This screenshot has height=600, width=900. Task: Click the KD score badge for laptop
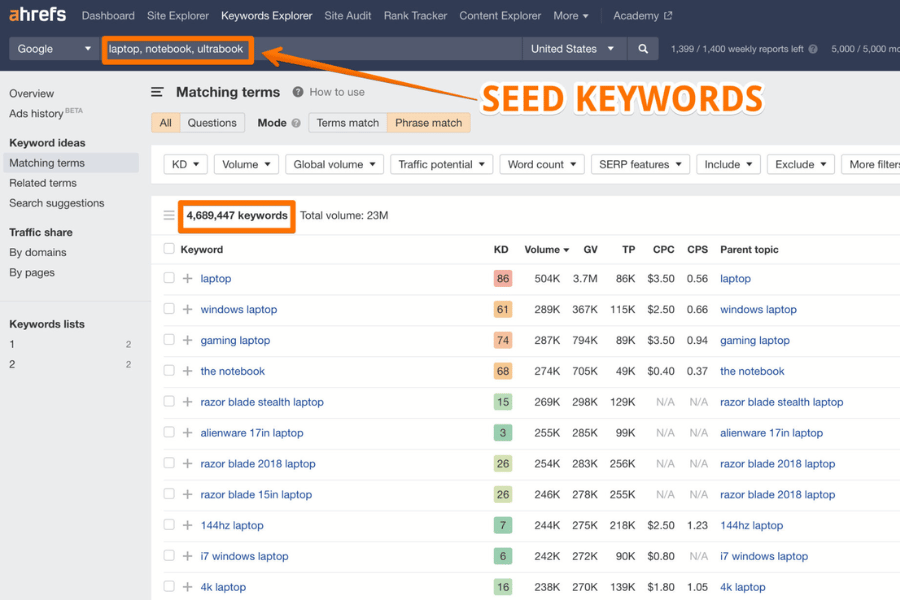(x=502, y=278)
